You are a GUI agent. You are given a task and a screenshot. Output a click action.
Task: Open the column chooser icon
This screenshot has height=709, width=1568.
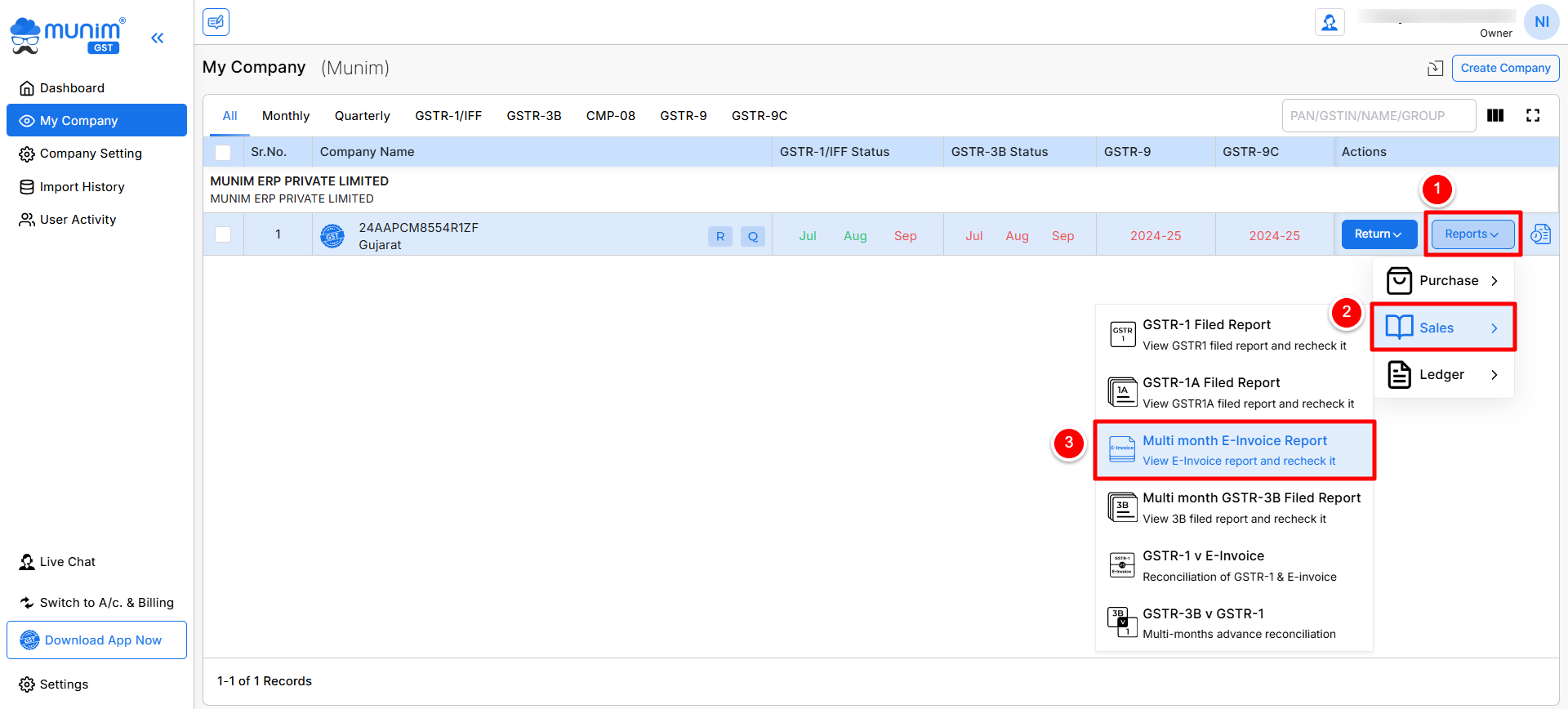click(1495, 115)
